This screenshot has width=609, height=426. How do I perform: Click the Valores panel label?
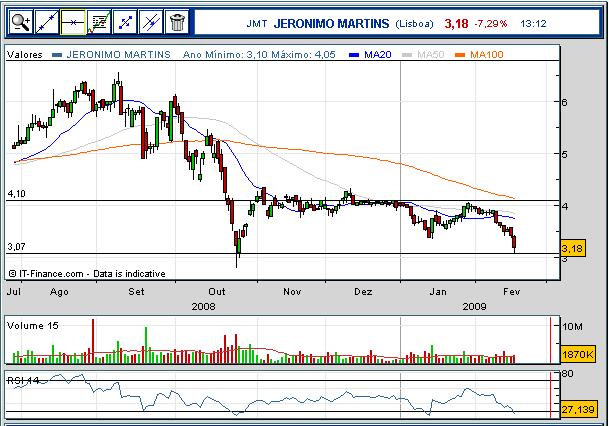click(x=24, y=55)
